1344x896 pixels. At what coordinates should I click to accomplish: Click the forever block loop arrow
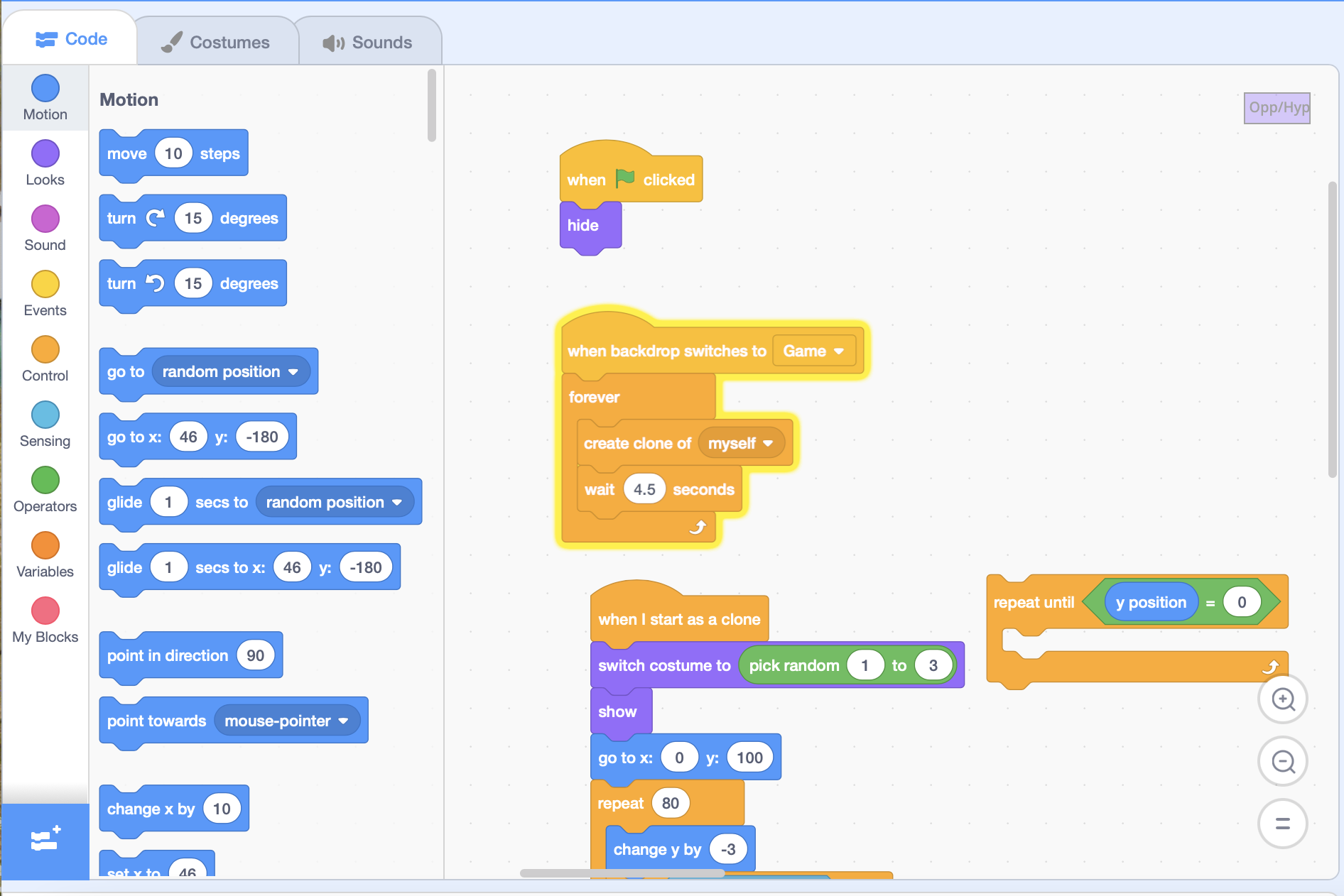click(x=698, y=527)
